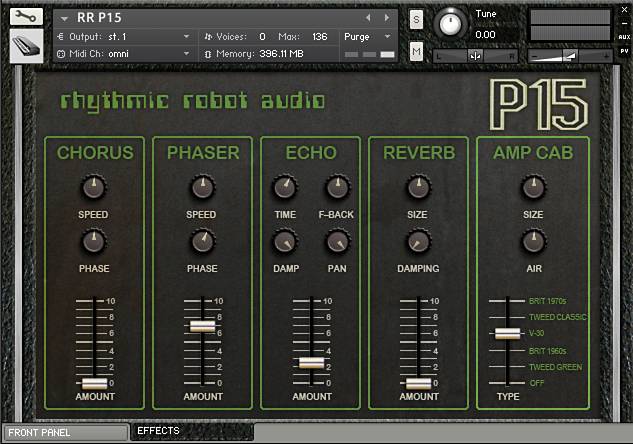Switch to the FRONT PANEL tab

point(65,433)
